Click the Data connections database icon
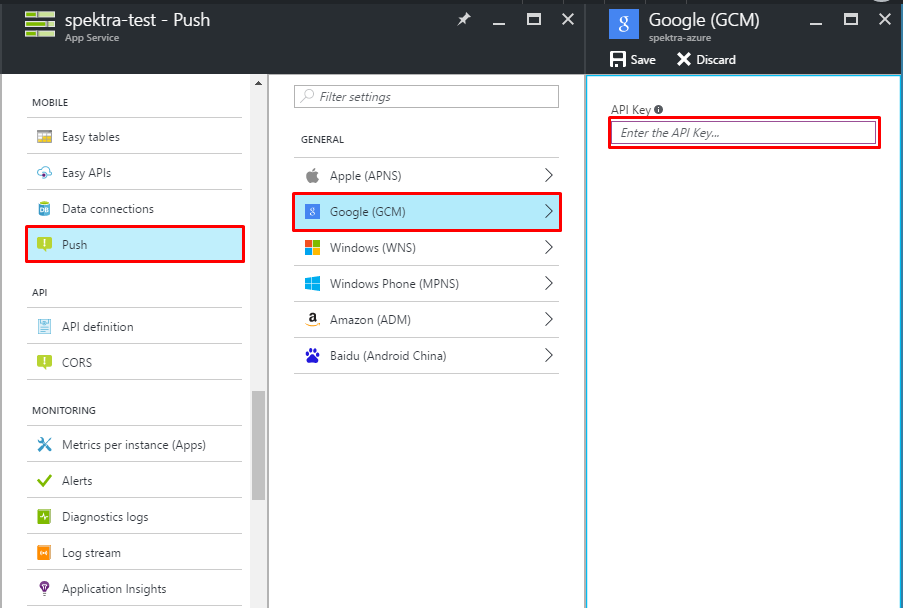 coord(44,208)
